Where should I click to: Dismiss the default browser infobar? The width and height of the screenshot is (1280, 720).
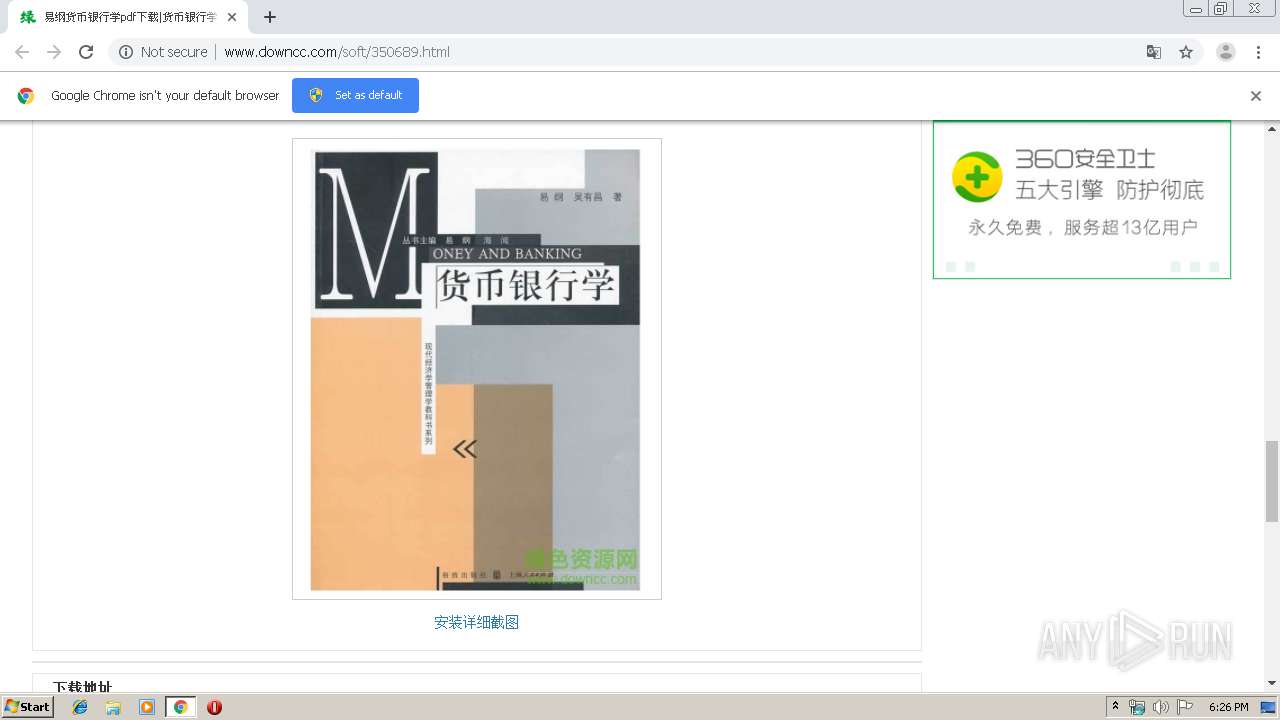(x=1256, y=96)
